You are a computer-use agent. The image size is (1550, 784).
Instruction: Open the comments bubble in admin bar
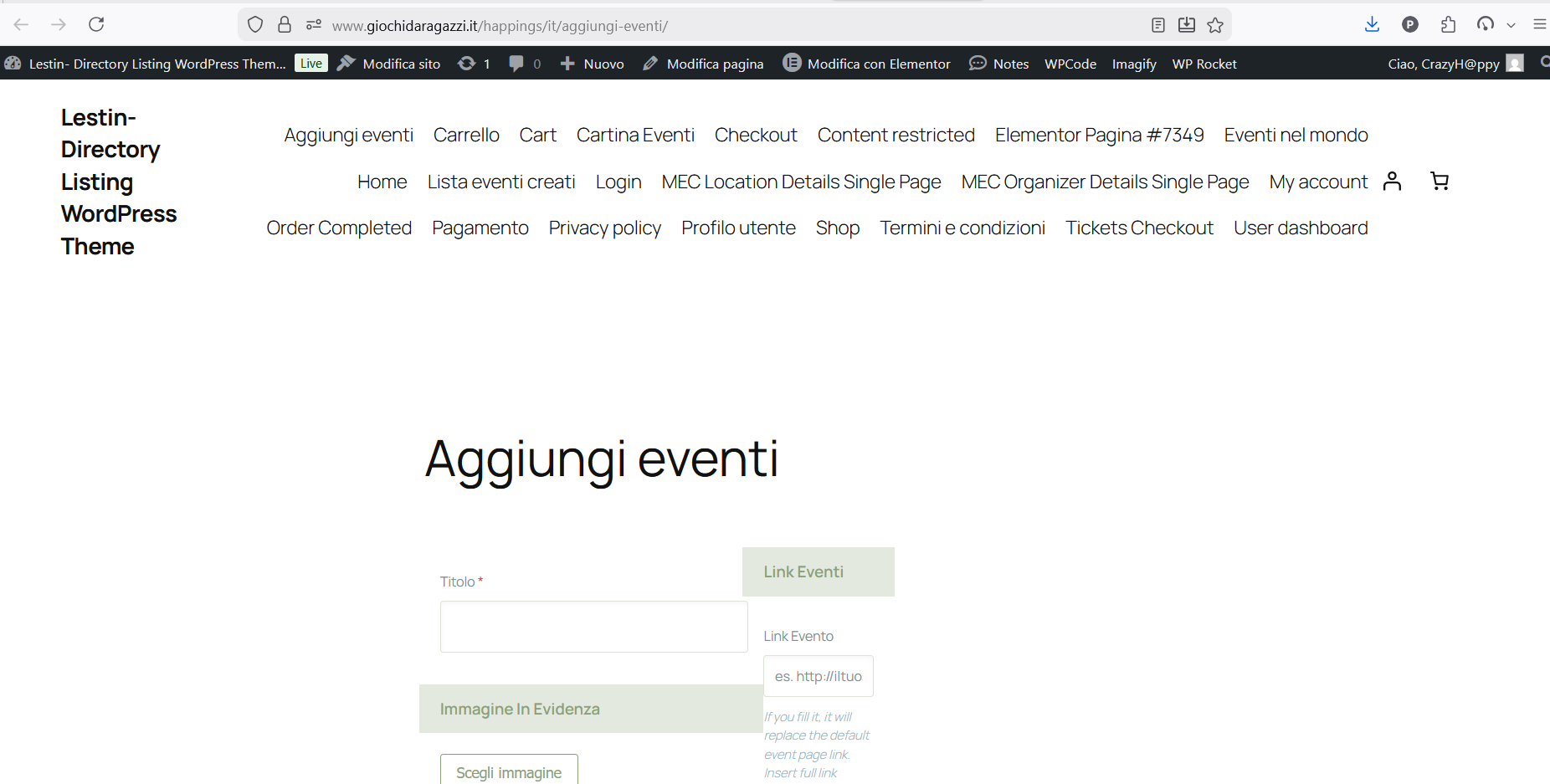point(524,64)
